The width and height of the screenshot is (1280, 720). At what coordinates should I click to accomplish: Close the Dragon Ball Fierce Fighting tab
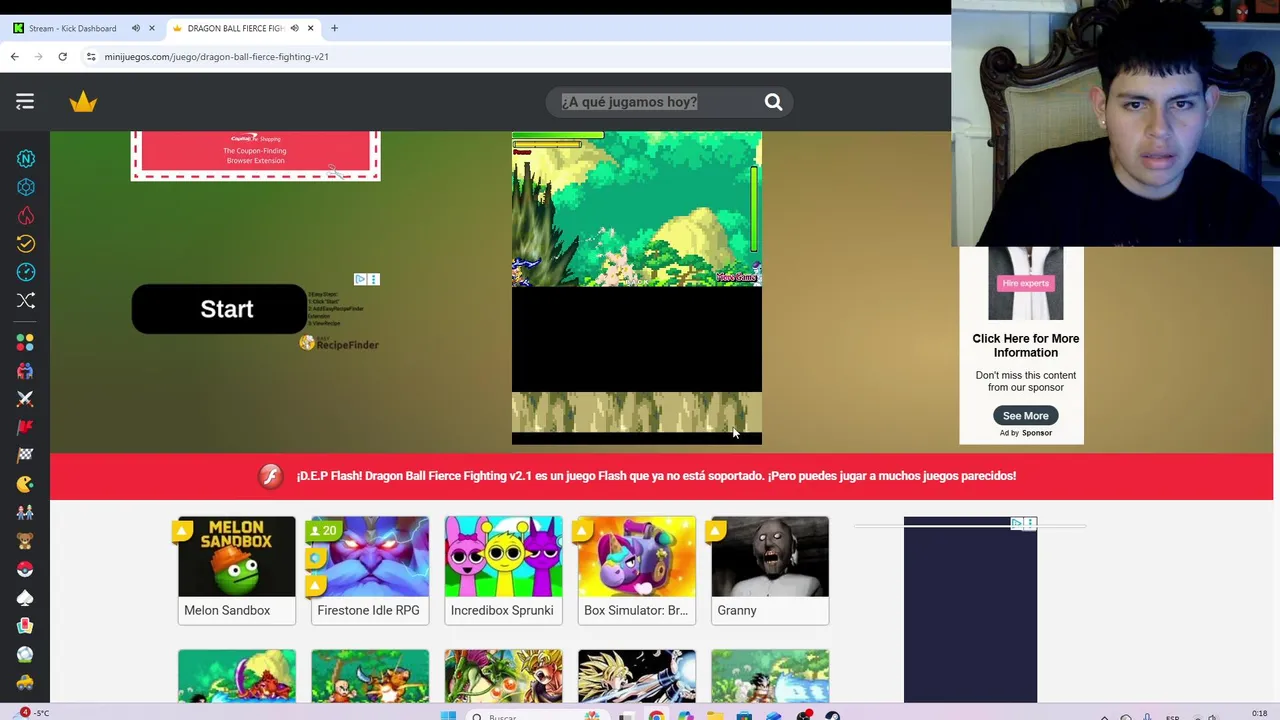click(310, 28)
